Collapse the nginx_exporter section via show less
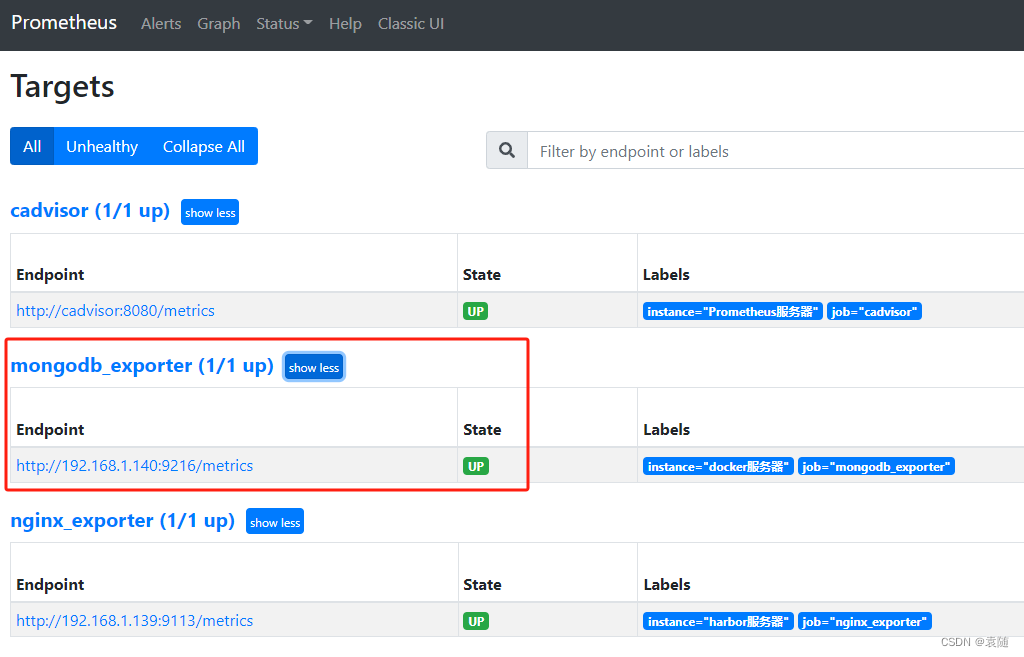Viewport: 1024px width, 657px height. click(x=274, y=521)
